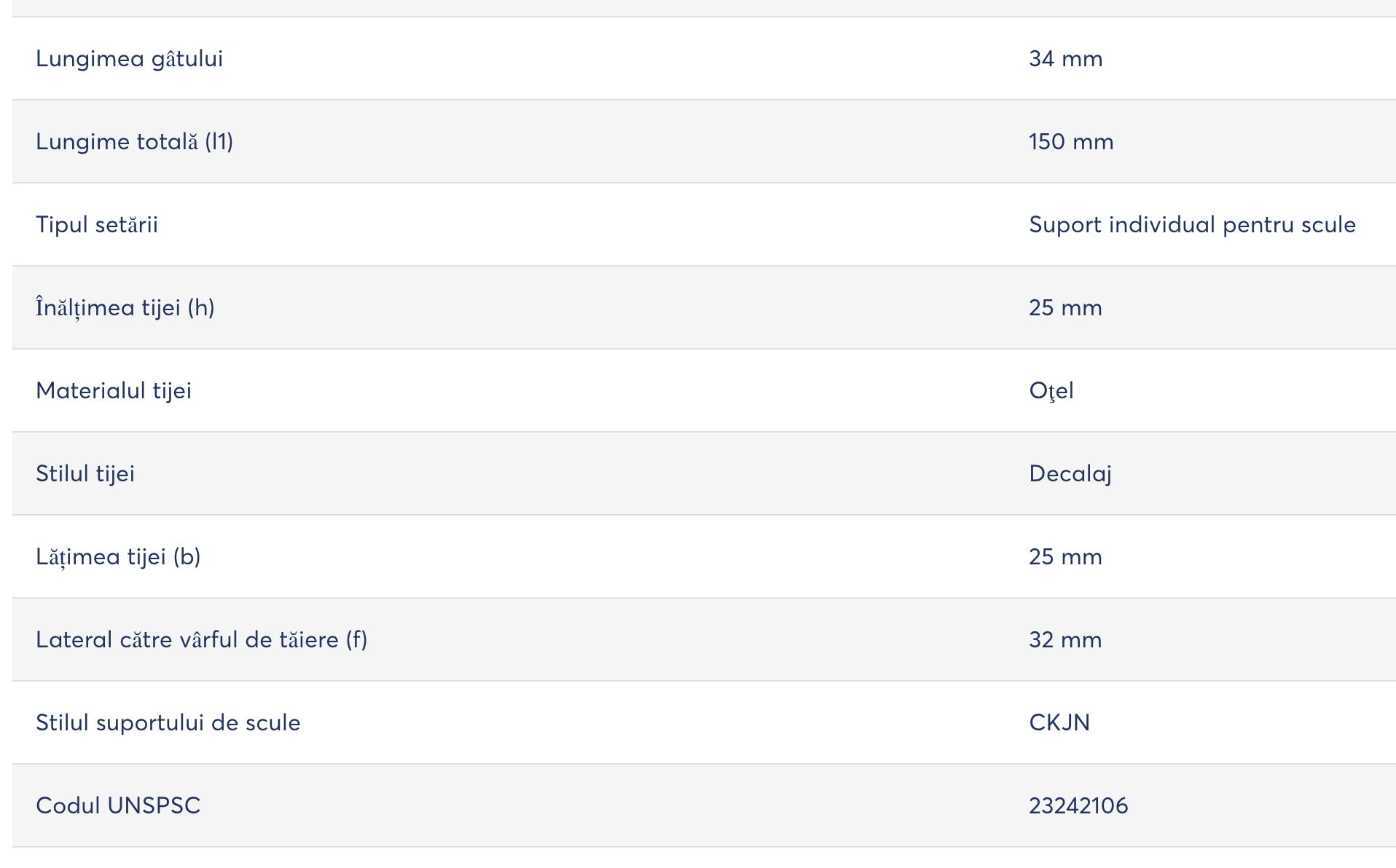The height and width of the screenshot is (868, 1396).
Task: Click the 'Înălțimea tijei (h)' label
Action: coord(125,307)
